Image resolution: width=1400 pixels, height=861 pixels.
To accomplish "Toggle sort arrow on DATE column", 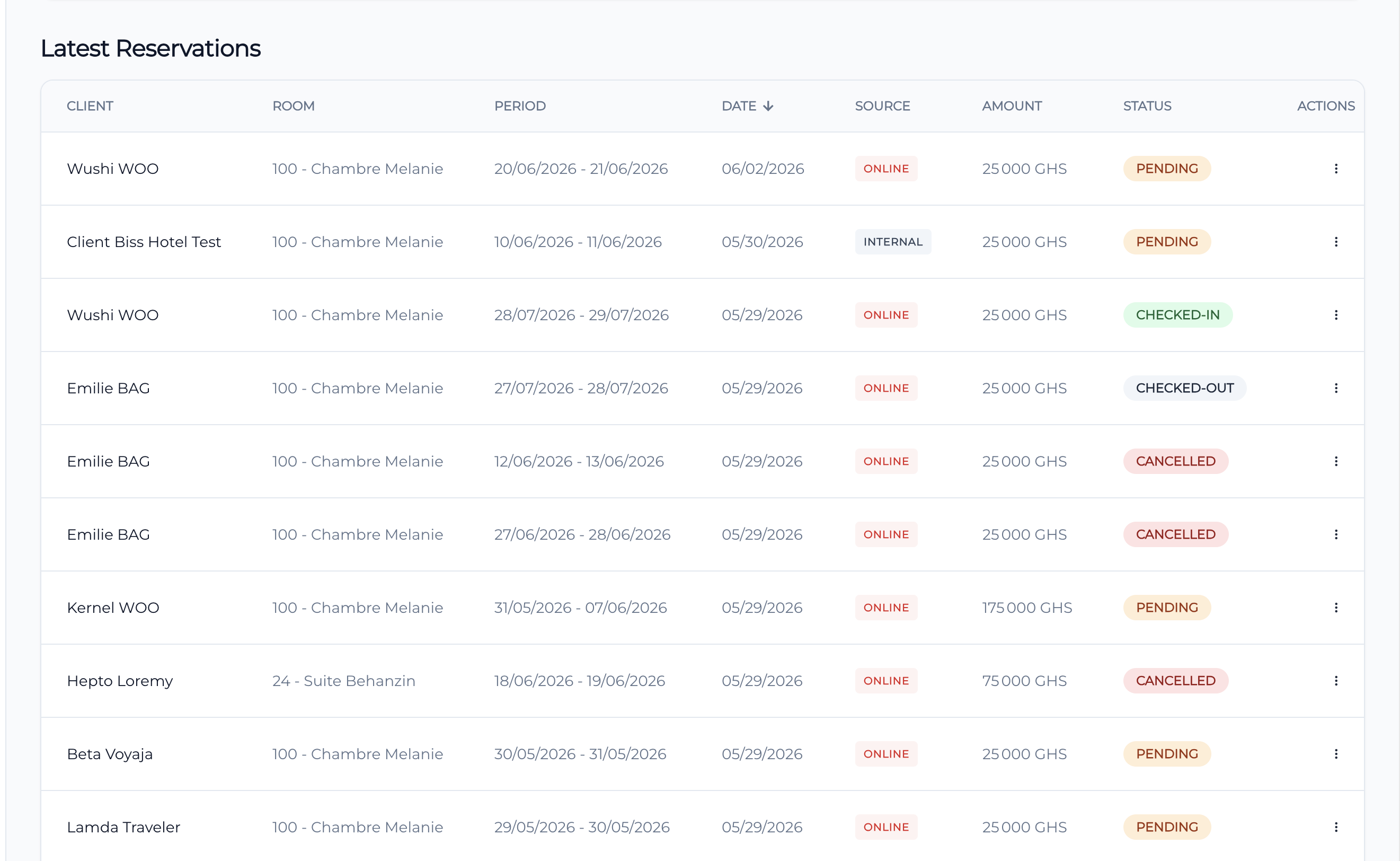I will click(x=768, y=106).
